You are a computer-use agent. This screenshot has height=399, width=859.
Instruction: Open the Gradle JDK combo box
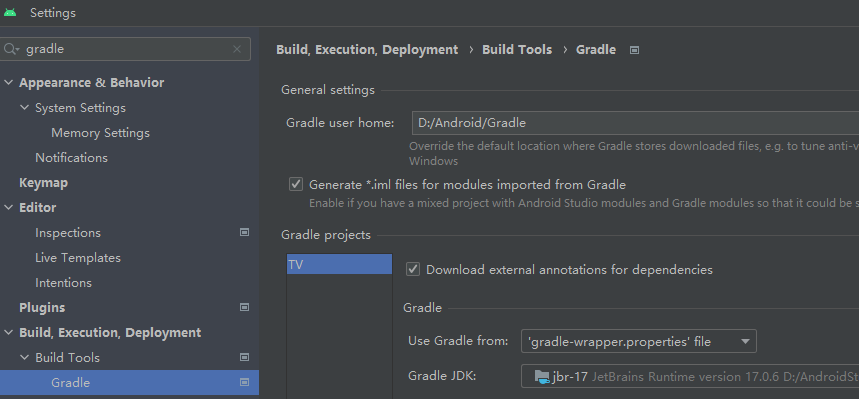[690, 377]
